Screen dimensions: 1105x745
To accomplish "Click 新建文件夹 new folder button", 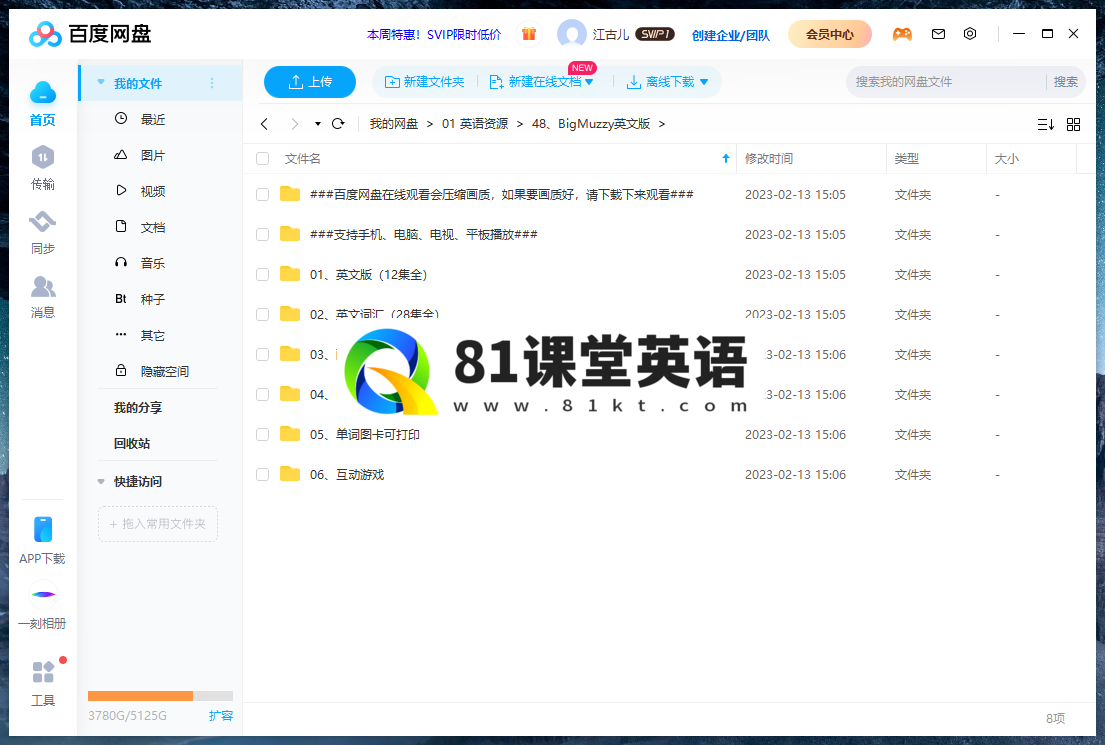I will pos(424,82).
